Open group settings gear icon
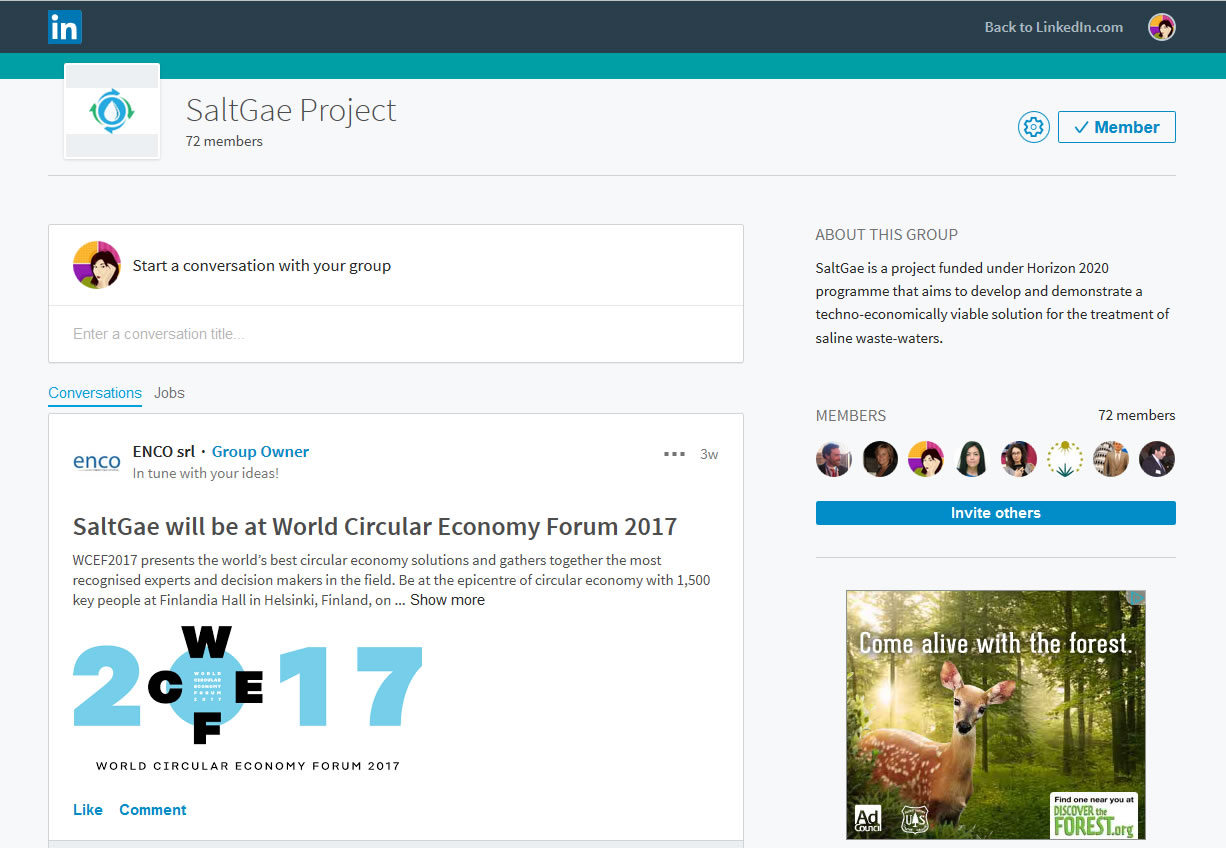The width and height of the screenshot is (1226, 848). pyautogui.click(x=1033, y=127)
